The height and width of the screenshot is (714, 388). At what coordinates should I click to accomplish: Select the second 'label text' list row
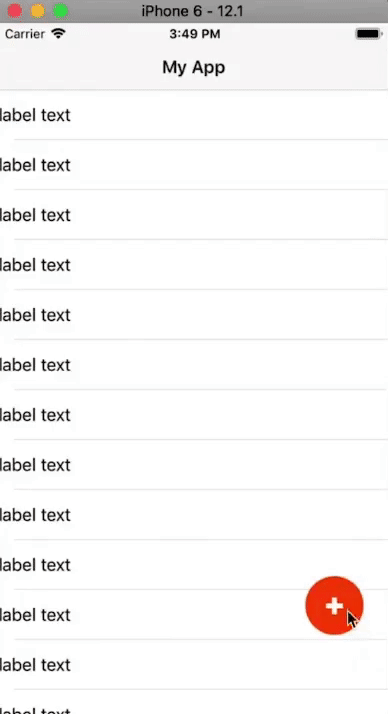point(194,165)
